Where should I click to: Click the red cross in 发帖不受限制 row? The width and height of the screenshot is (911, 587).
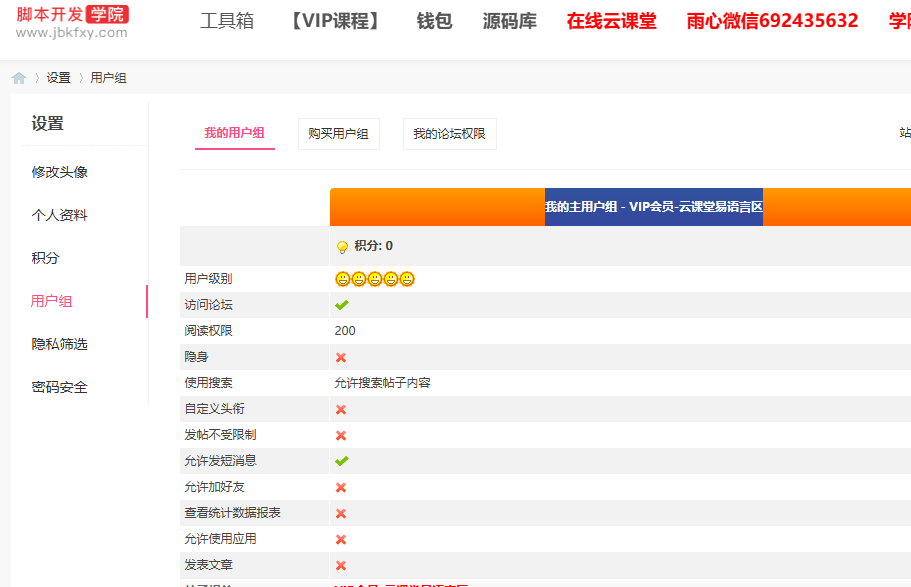(x=341, y=435)
